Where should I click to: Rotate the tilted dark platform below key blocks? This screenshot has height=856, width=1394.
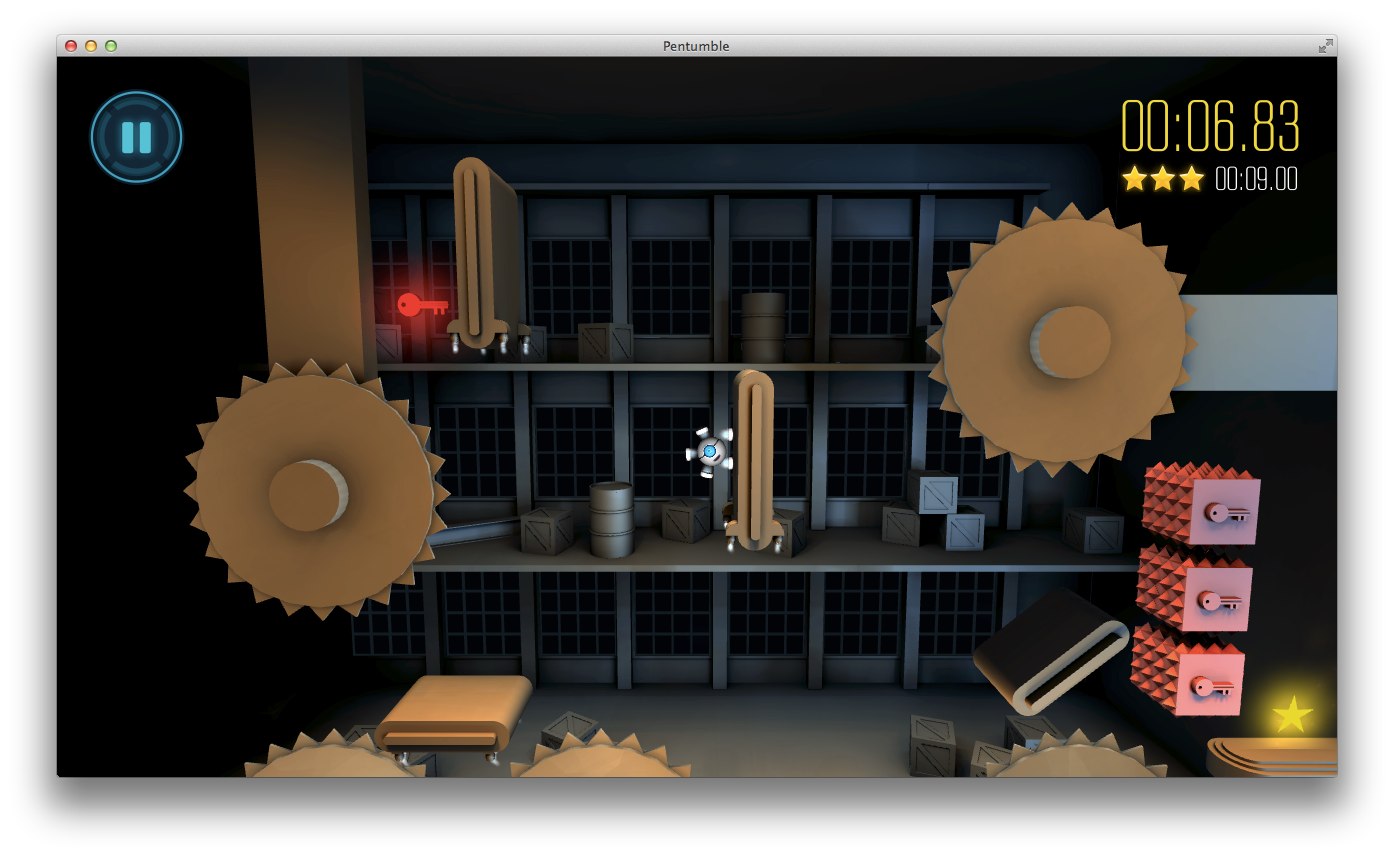pos(1052,651)
